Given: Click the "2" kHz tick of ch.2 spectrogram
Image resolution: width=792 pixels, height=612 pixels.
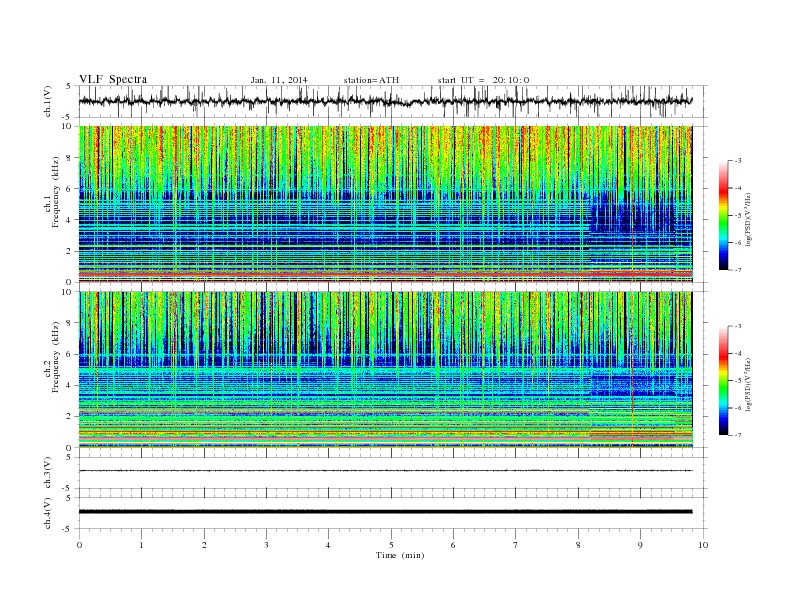Looking at the screenshot, I should tap(70, 417).
